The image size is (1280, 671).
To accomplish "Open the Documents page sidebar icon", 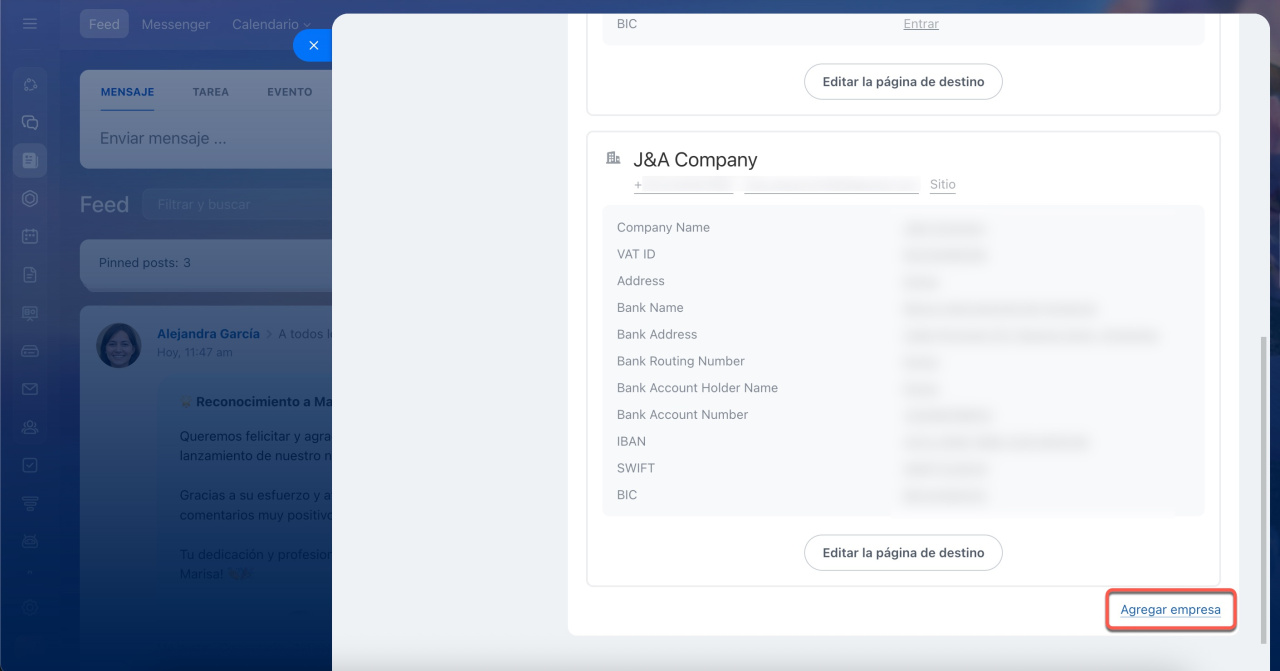I will pos(30,274).
